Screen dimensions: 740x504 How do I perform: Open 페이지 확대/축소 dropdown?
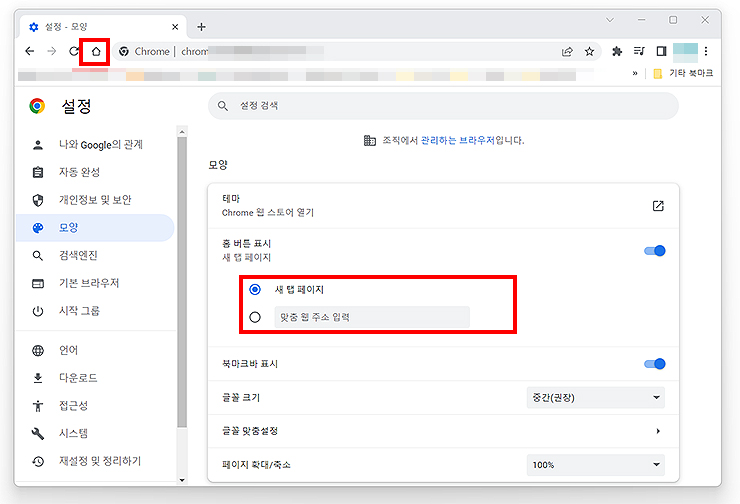coord(596,465)
